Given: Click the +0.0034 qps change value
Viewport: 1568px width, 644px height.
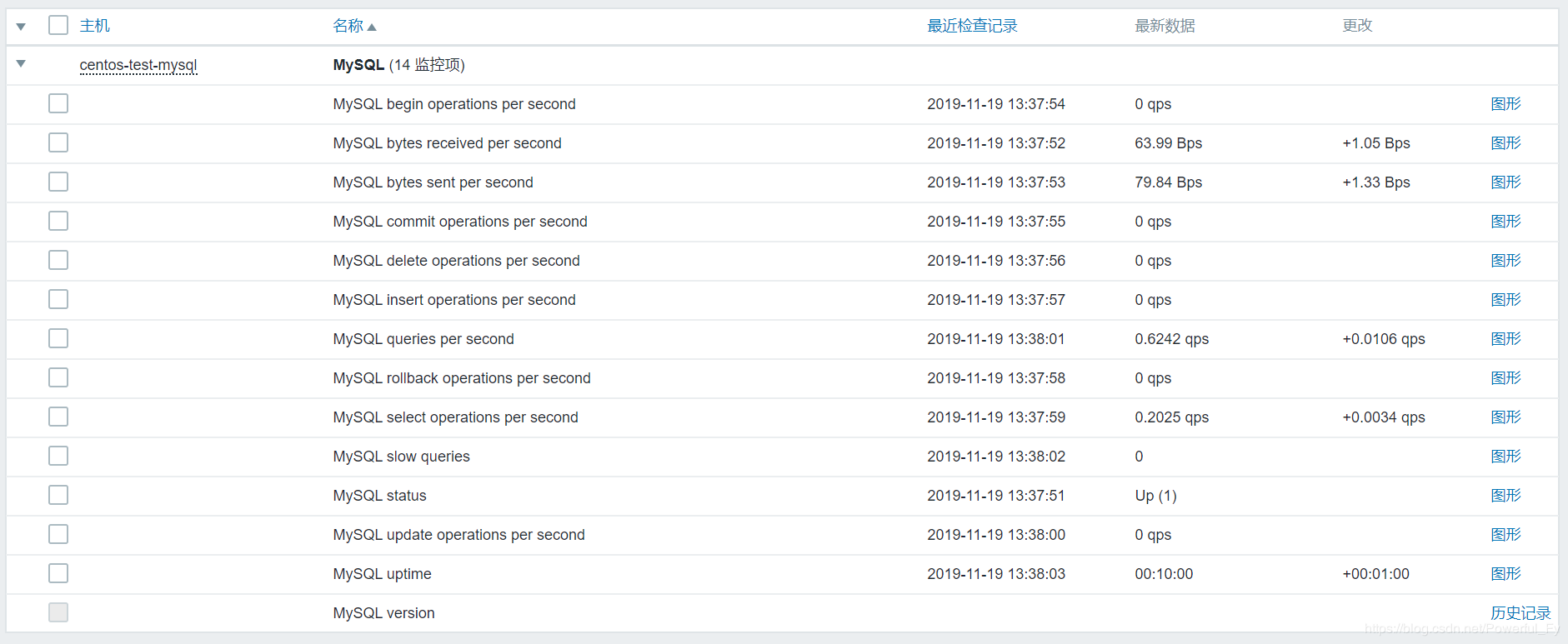Looking at the screenshot, I should (x=1384, y=417).
